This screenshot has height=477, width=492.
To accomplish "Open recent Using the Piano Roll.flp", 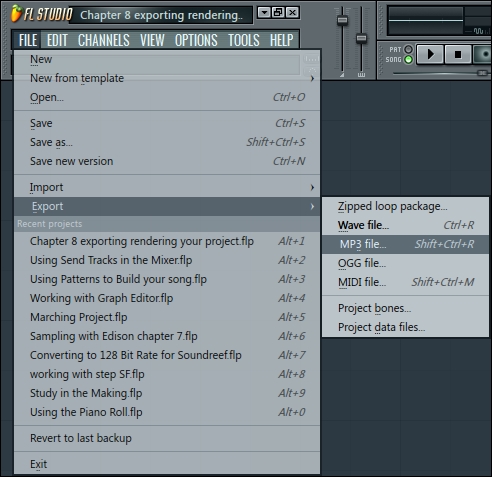I will pos(167,412).
